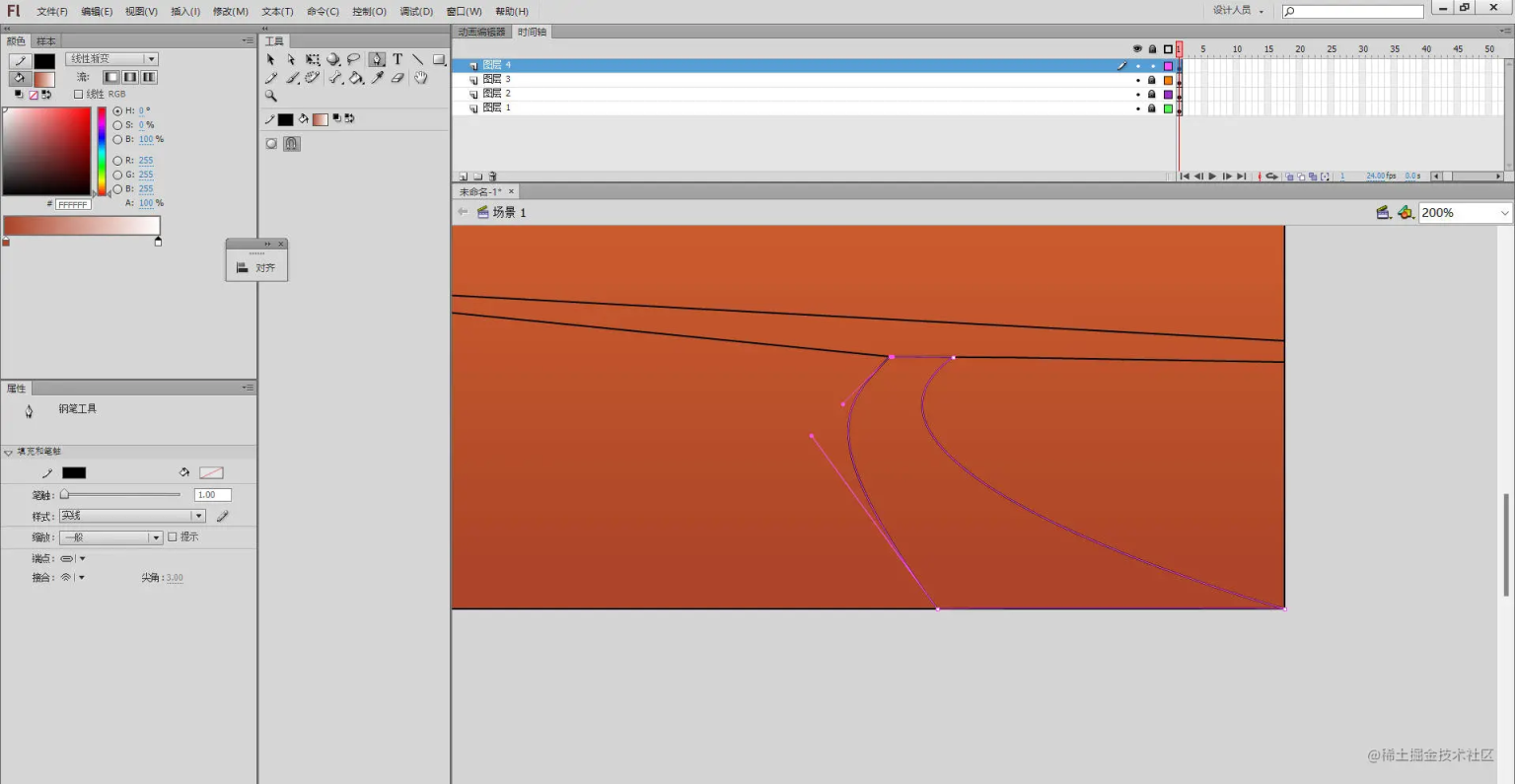Select the 3D Rotation tool

pyautogui.click(x=333, y=59)
